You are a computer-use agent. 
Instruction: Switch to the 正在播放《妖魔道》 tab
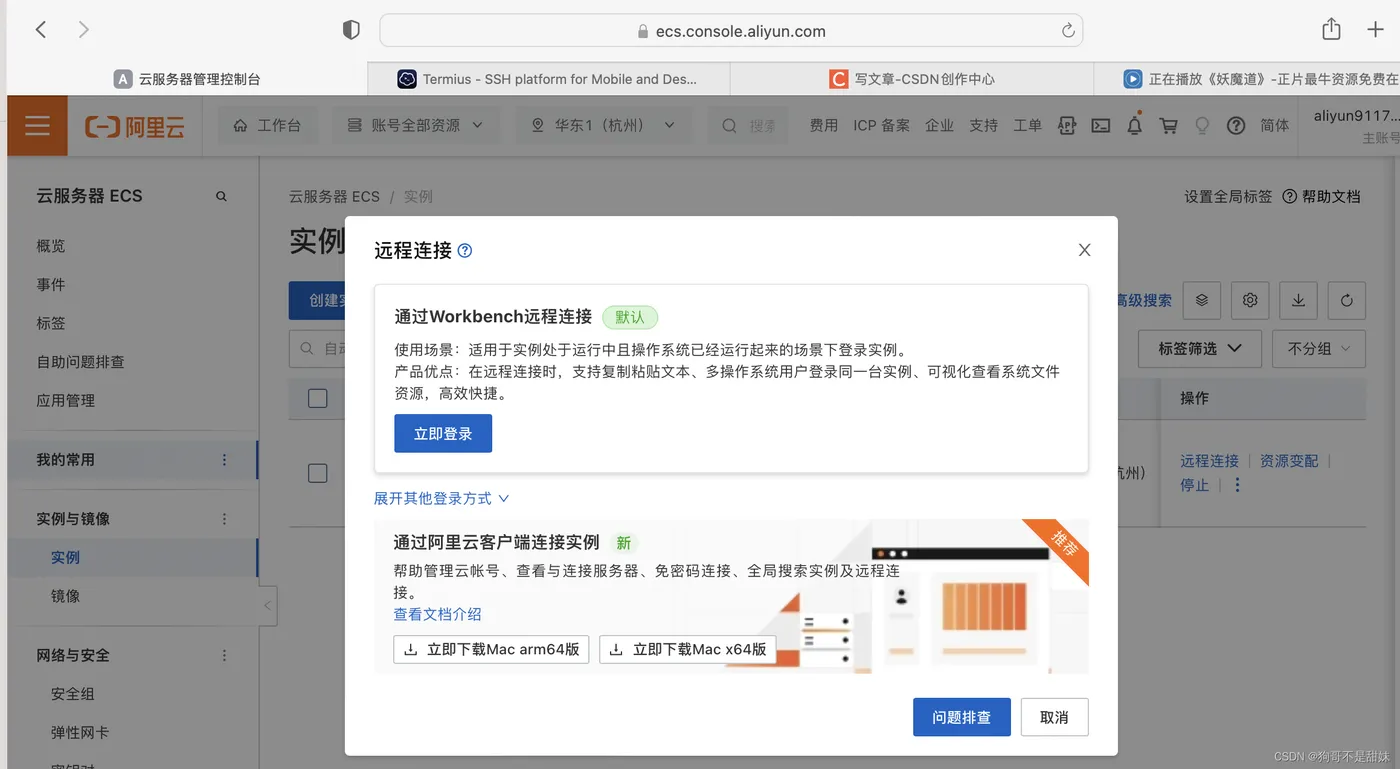click(1261, 79)
